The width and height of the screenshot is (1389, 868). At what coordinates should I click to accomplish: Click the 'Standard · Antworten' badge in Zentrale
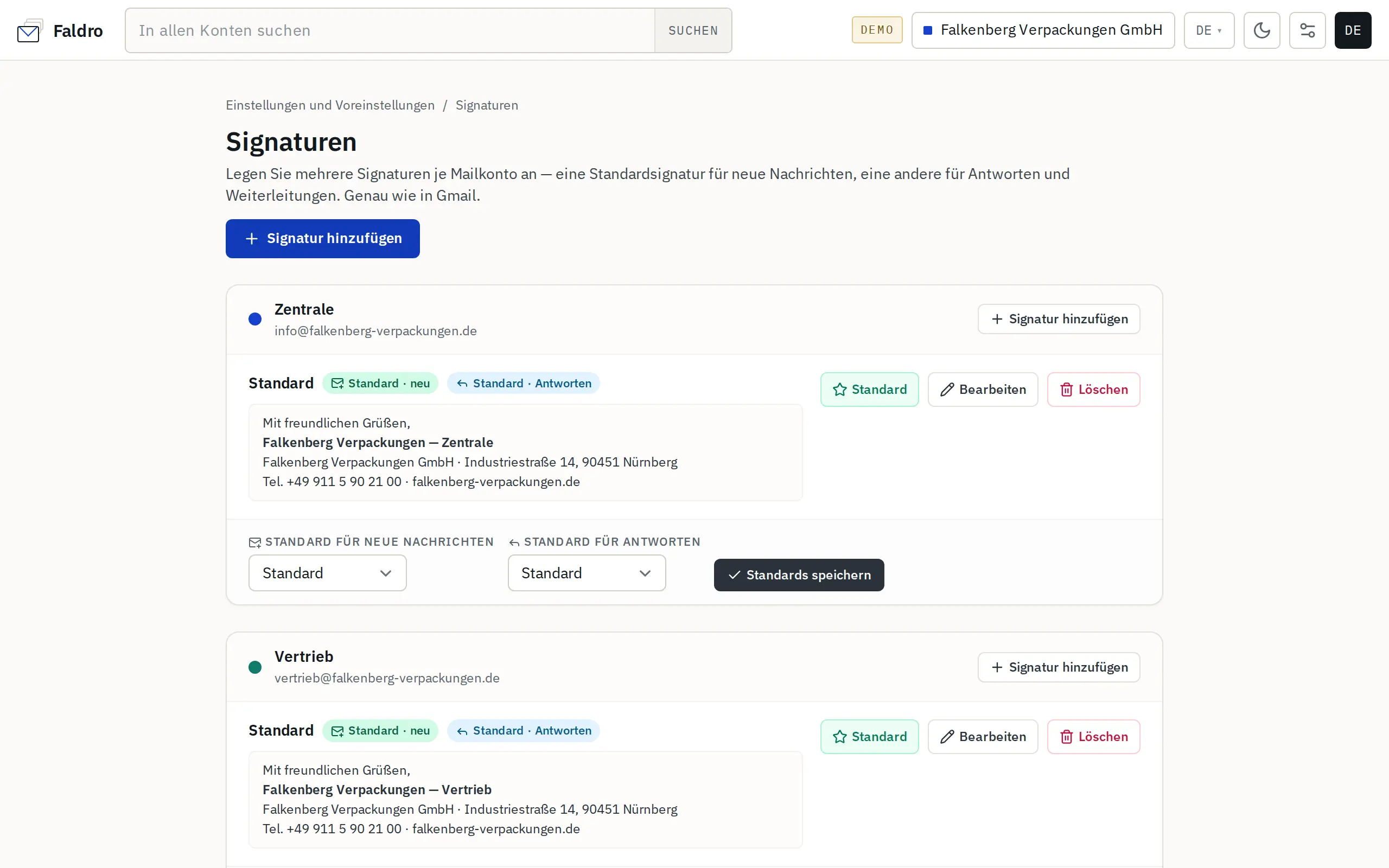[524, 383]
